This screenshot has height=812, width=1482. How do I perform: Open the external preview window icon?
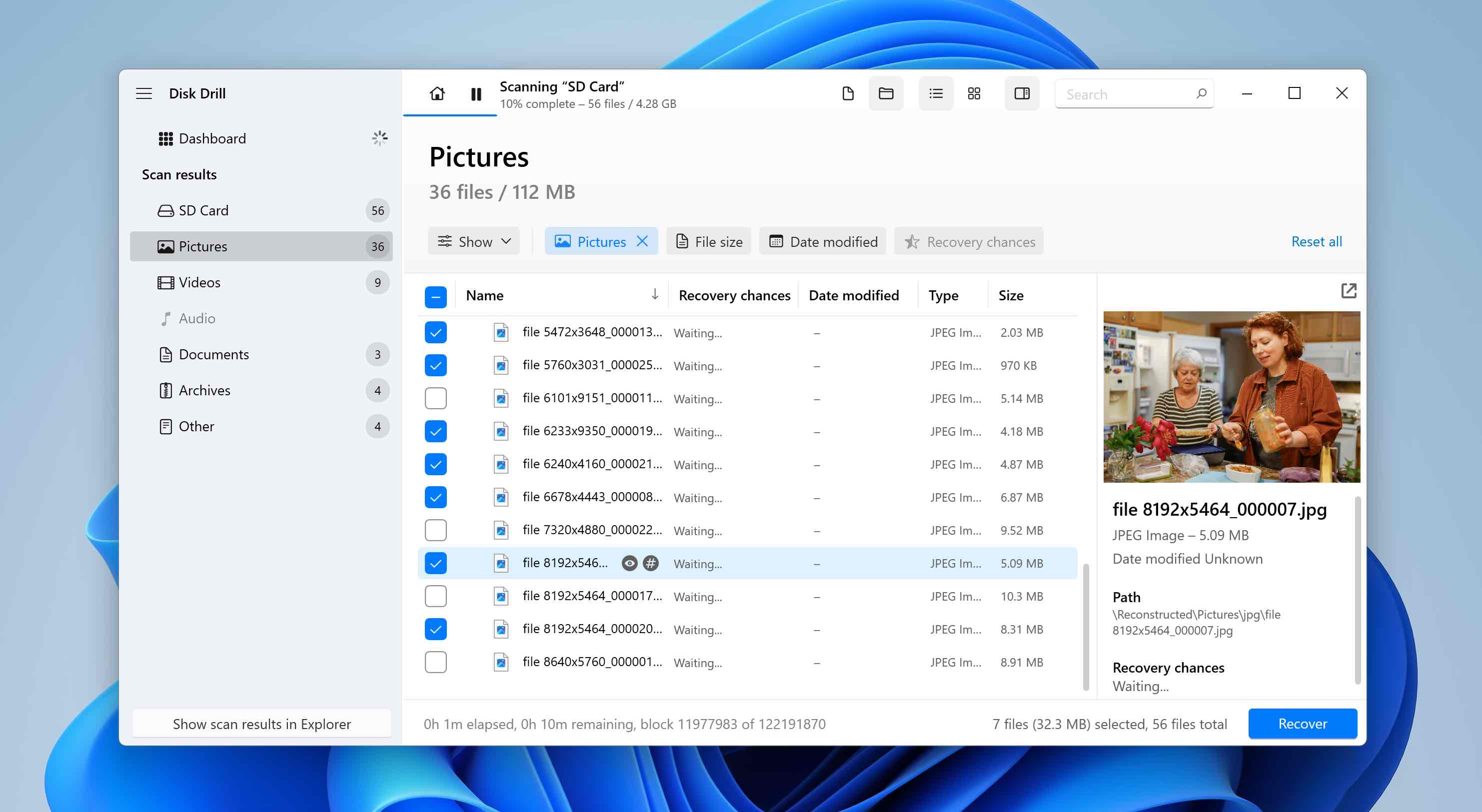[x=1349, y=291]
